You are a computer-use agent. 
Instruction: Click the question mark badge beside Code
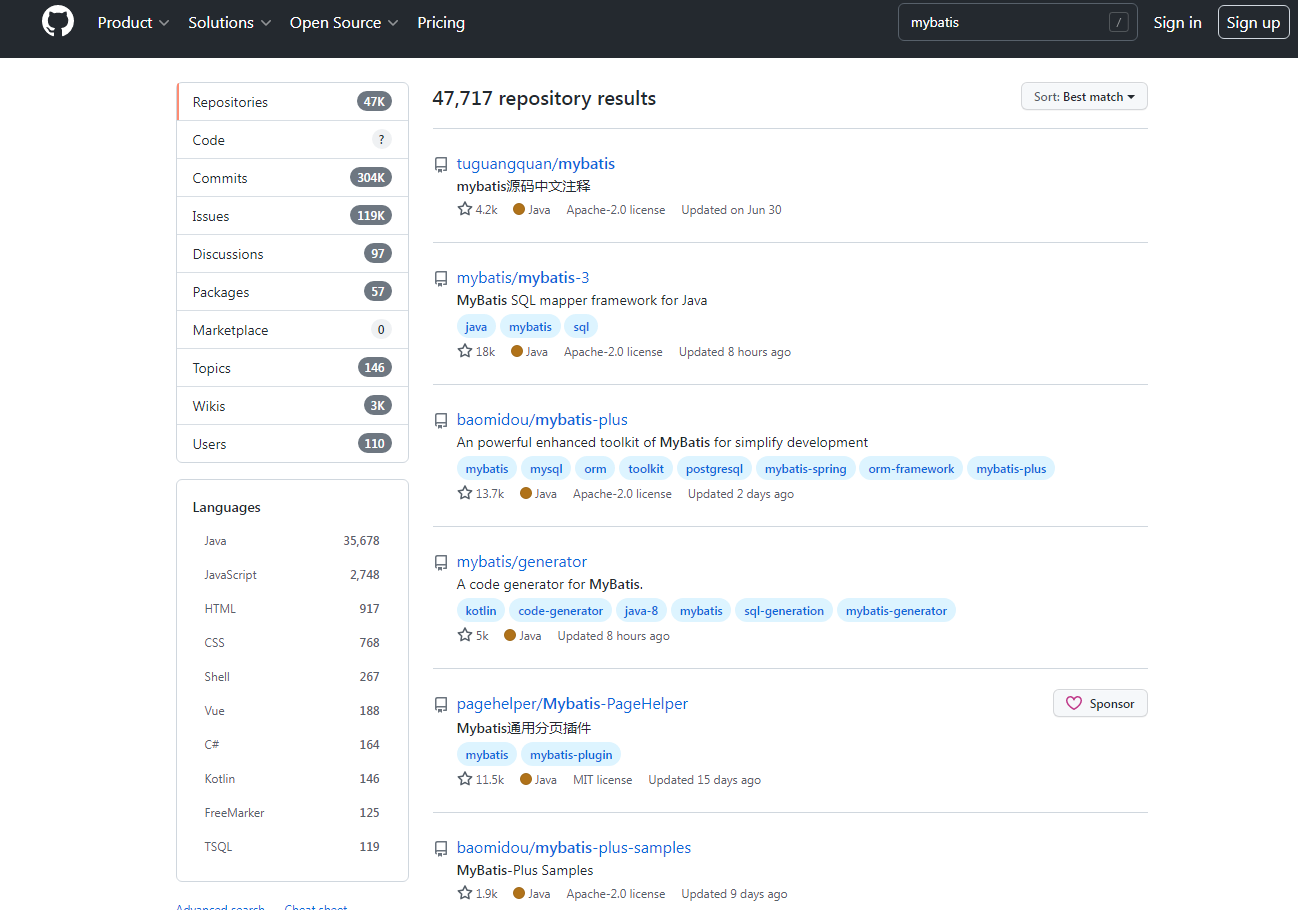tap(381, 140)
